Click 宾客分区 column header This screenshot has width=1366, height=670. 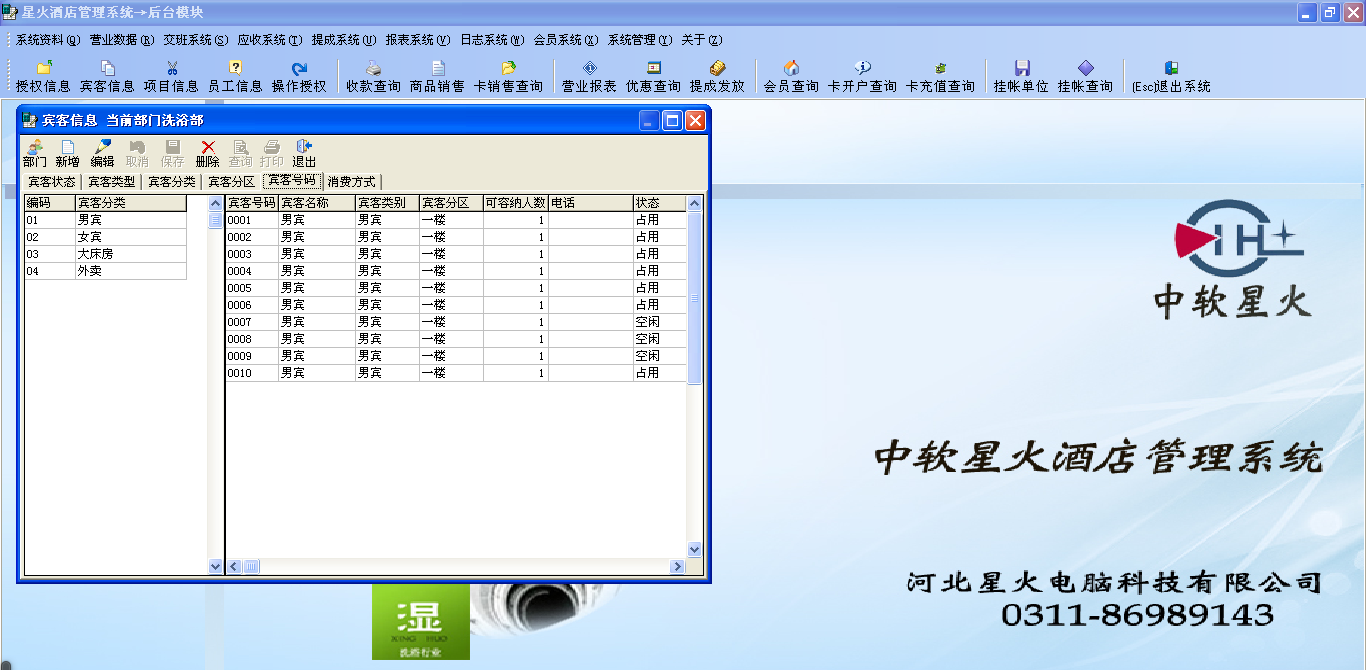point(451,203)
